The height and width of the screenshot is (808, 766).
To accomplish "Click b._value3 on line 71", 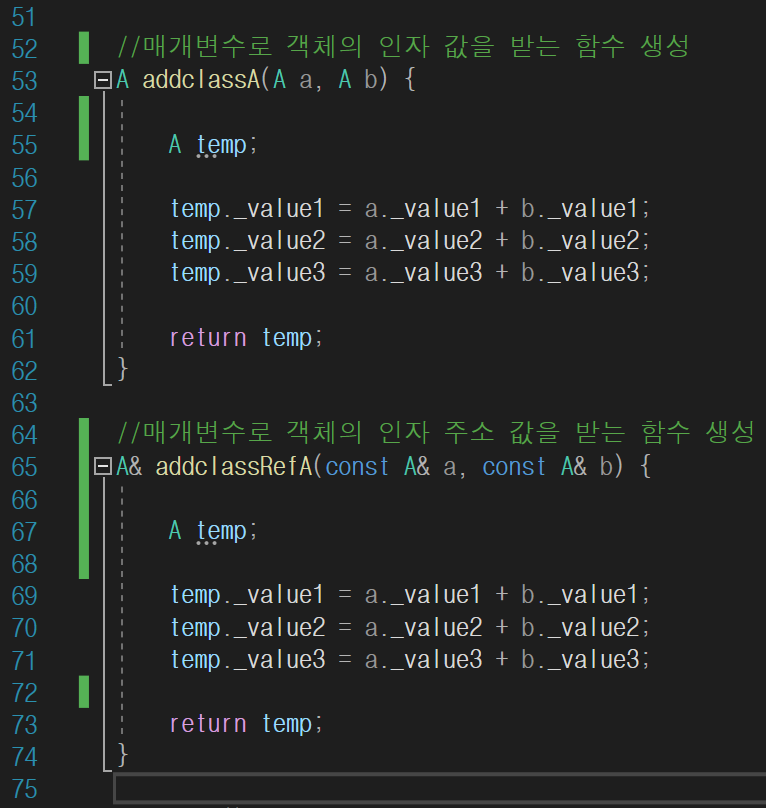I will [580, 660].
